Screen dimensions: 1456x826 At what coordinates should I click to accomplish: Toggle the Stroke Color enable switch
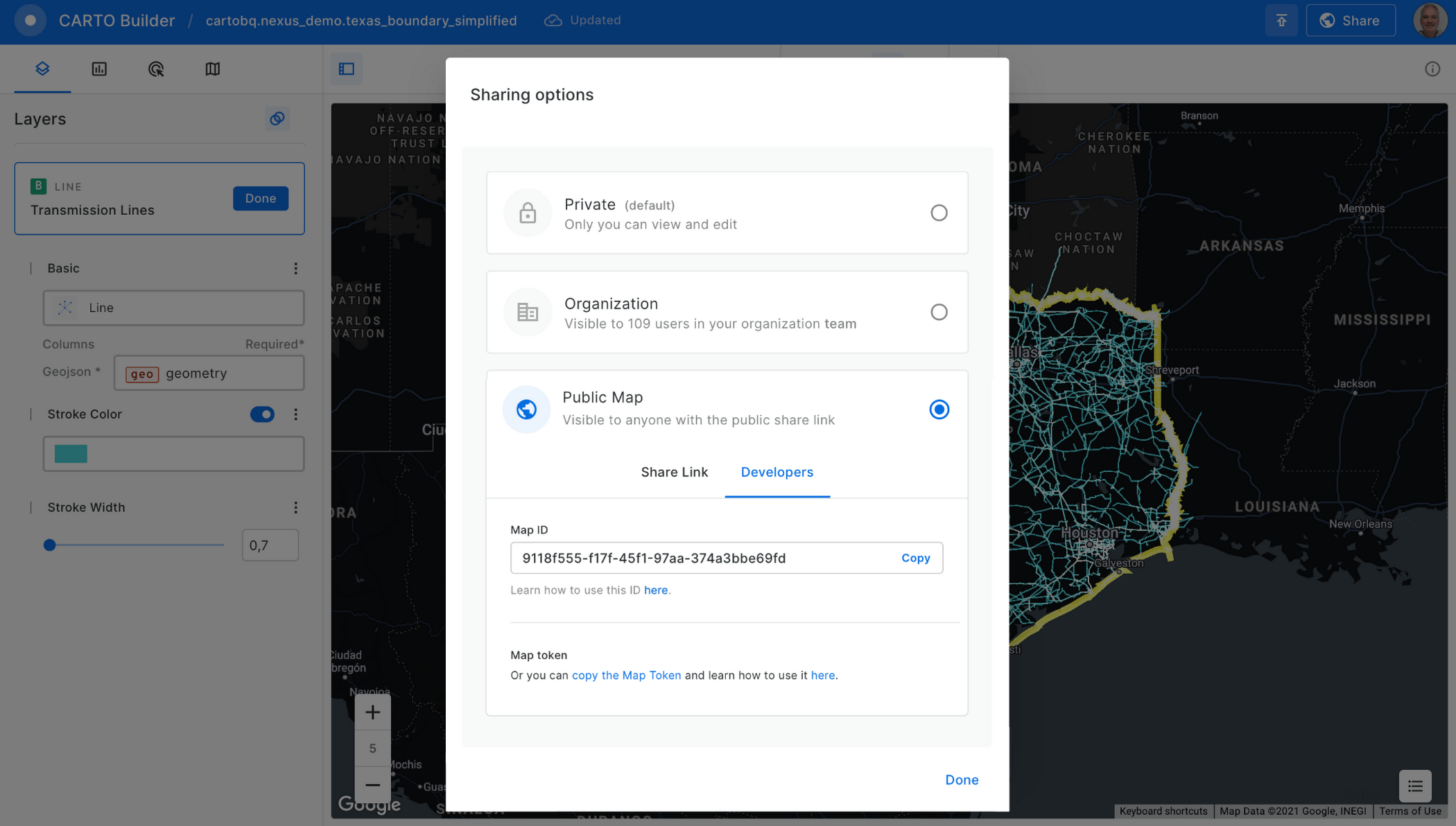[263, 414]
